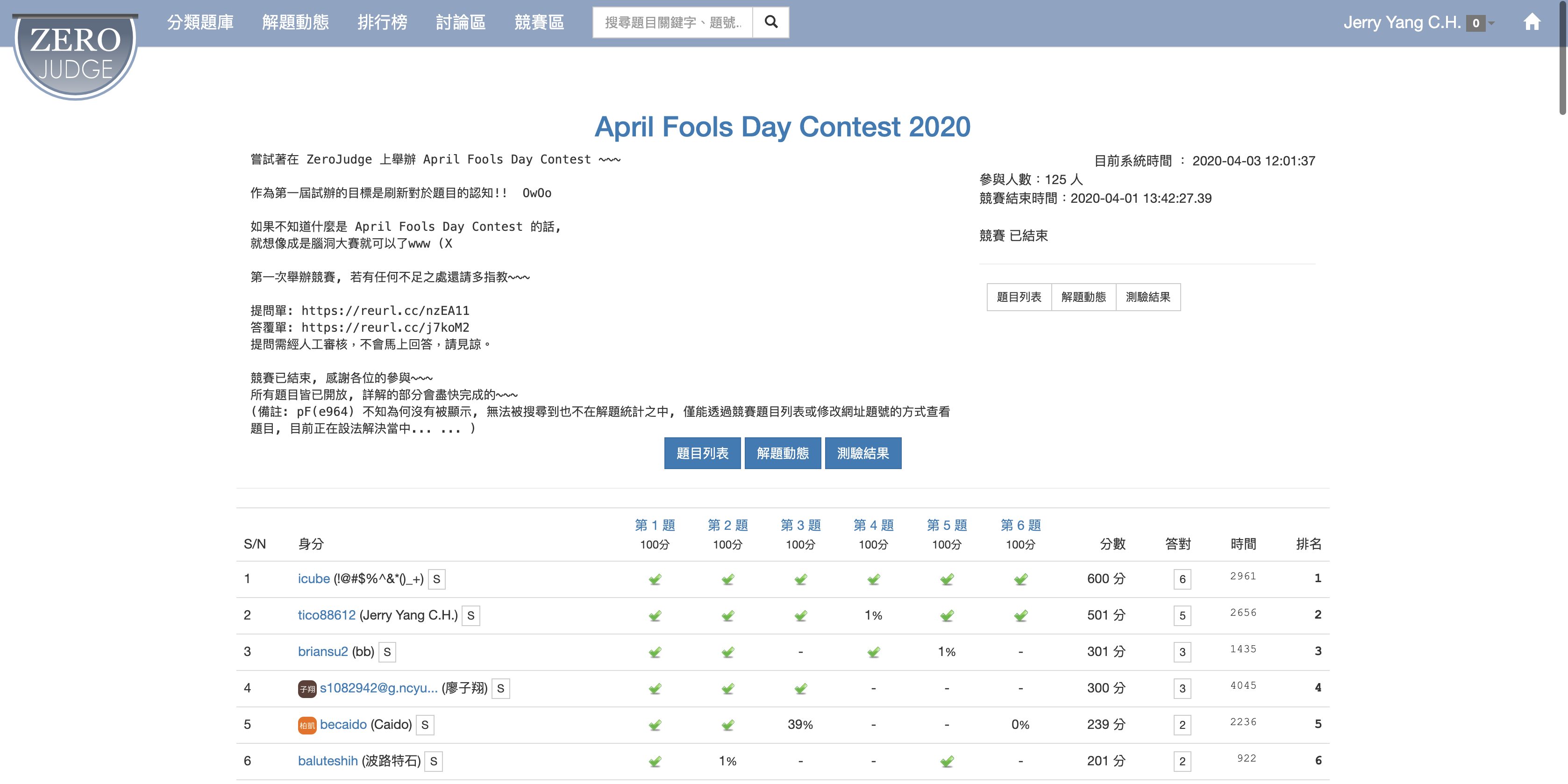Click icube's green check for problem 1
Screen dimensions: 1568x784
(x=655, y=579)
